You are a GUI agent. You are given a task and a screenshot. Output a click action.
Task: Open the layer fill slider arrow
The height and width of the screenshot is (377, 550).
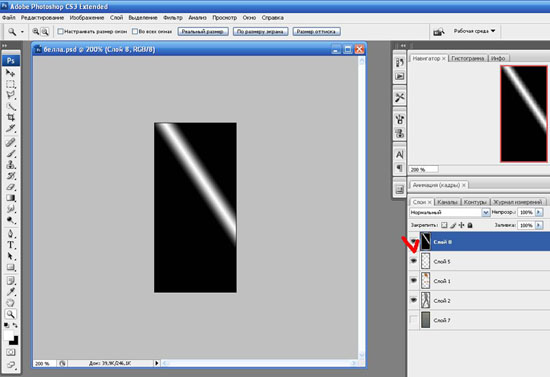(x=539, y=225)
